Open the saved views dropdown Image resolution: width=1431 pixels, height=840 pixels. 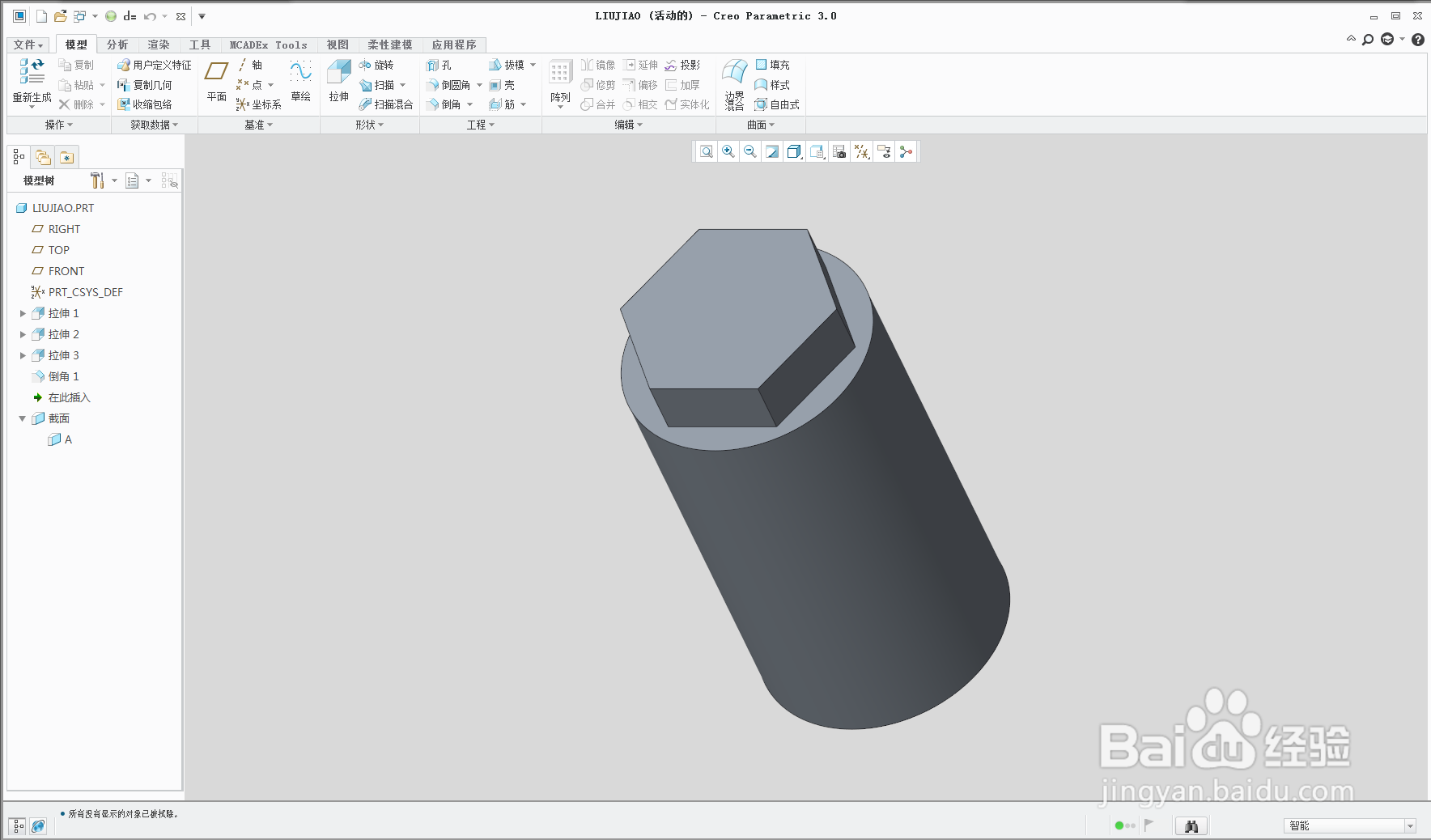(x=817, y=151)
